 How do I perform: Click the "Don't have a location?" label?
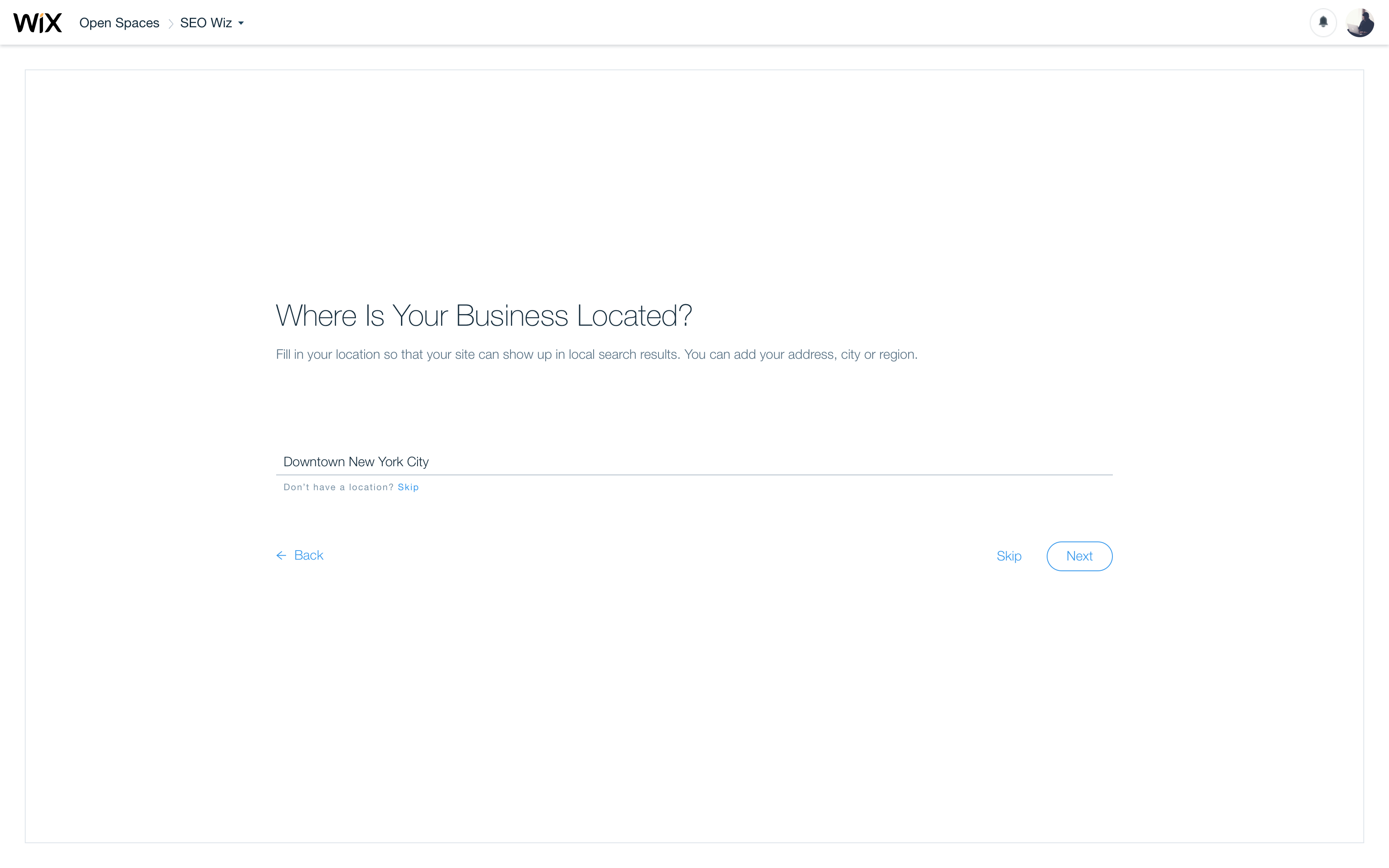[338, 487]
